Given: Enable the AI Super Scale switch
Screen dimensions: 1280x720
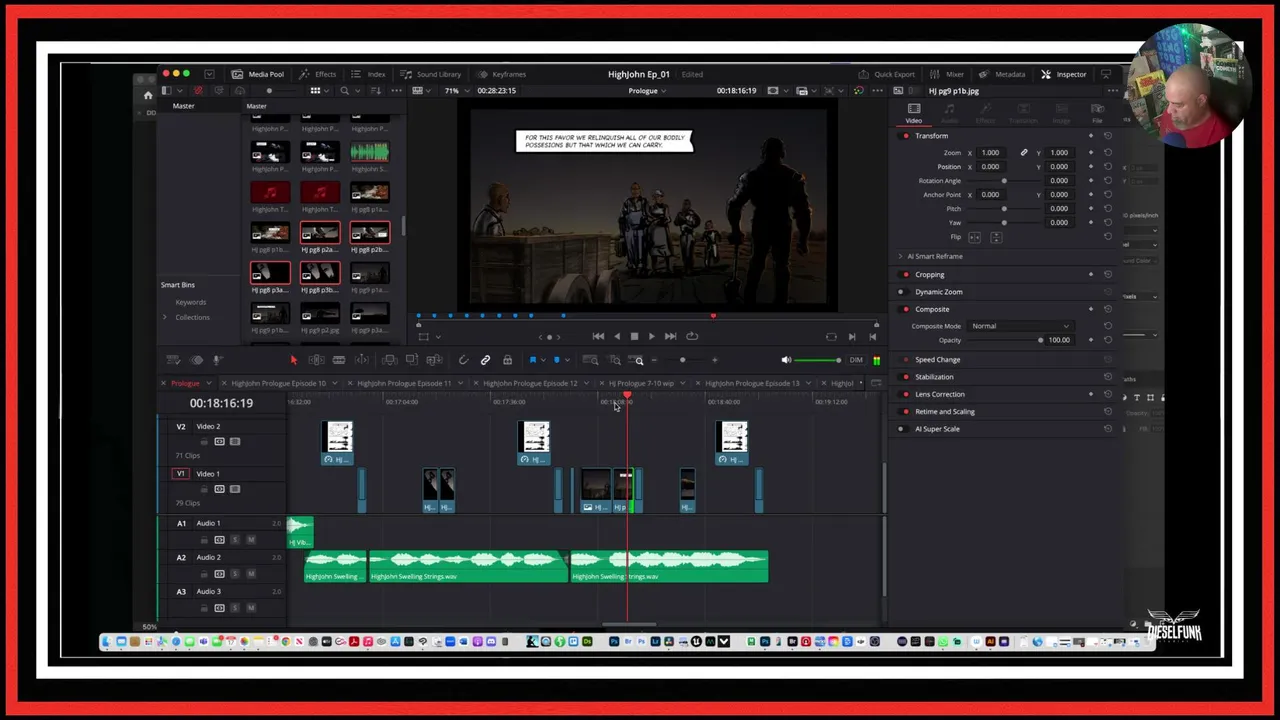Looking at the screenshot, I should coord(902,429).
